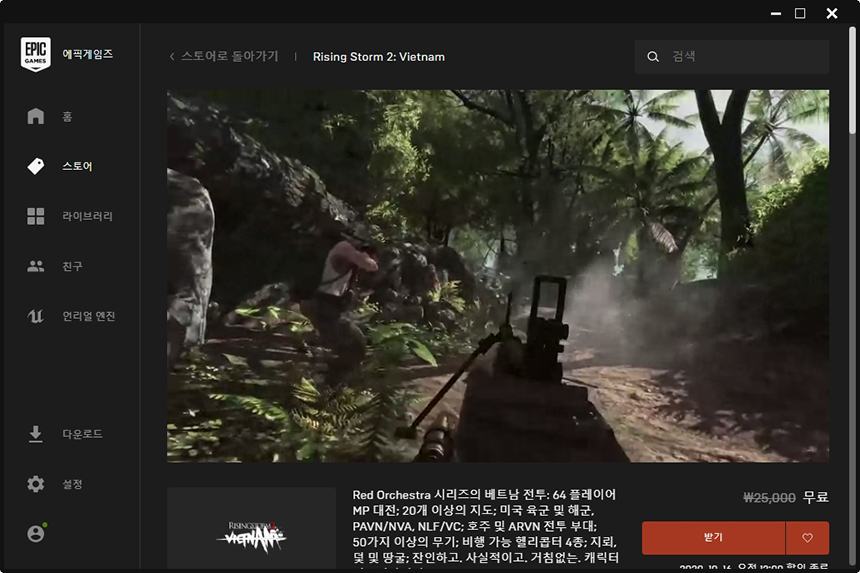Open the 친구 friends icon
The image size is (860, 573).
tap(36, 266)
